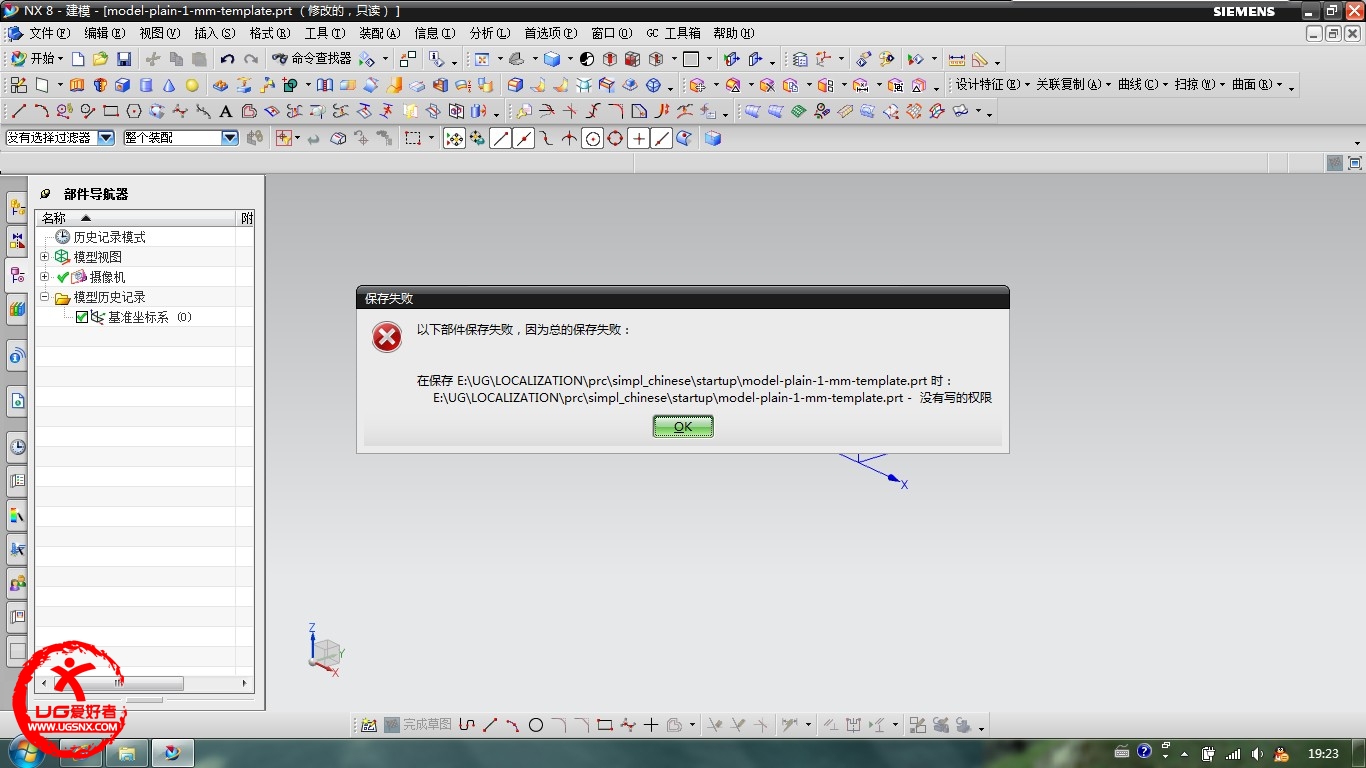This screenshot has height=768, width=1366.
Task: Expand the 摄像机 tree node
Action: 44,277
